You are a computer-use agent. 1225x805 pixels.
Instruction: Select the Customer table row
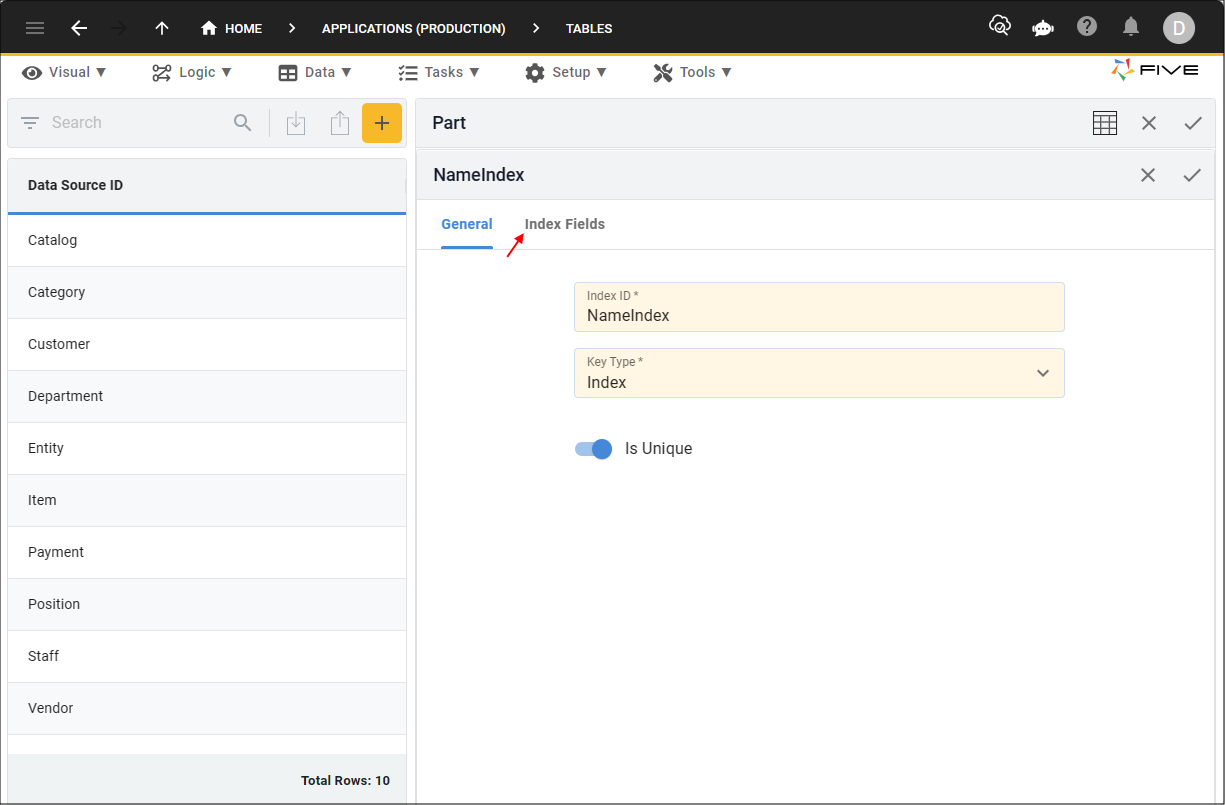pyautogui.click(x=207, y=344)
